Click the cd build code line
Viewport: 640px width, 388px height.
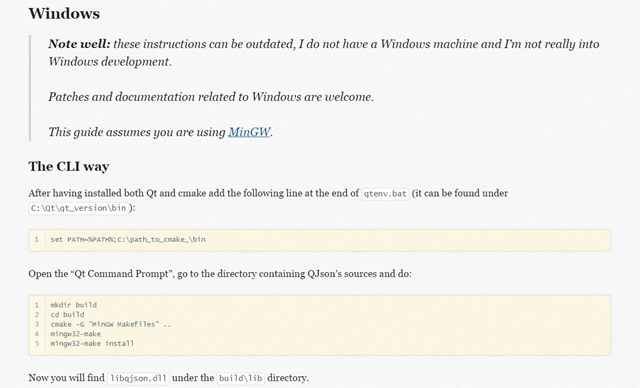pyautogui.click(x=67, y=315)
